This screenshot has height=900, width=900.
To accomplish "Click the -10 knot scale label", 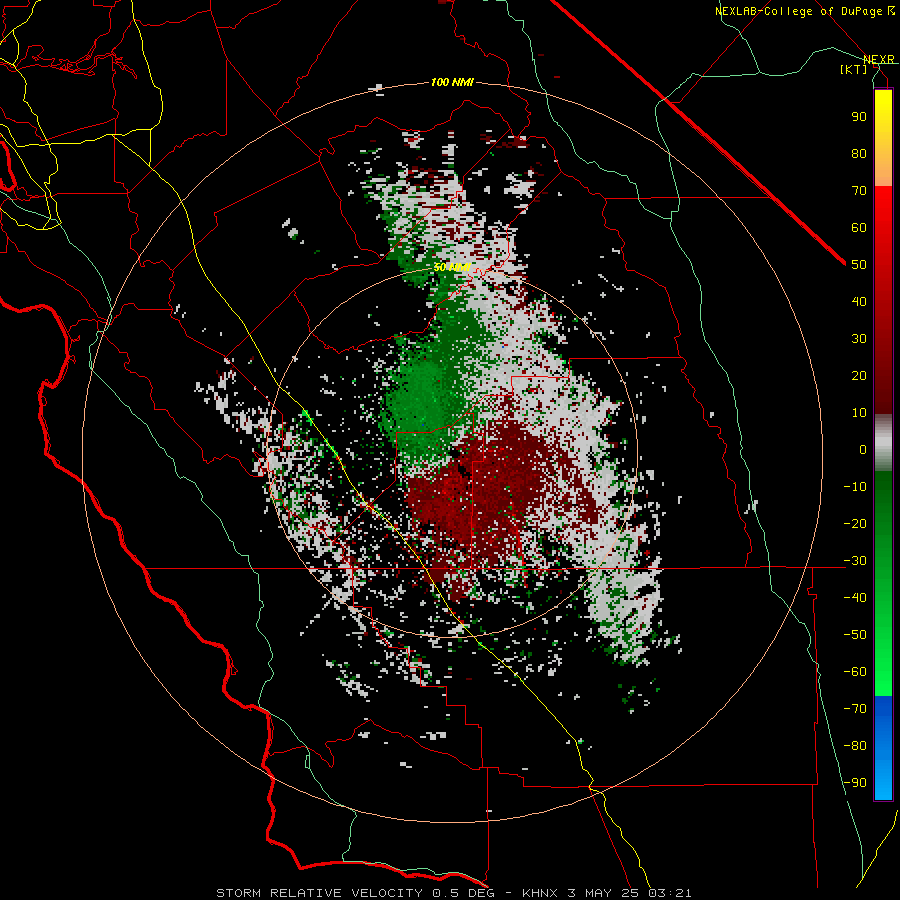I will [855, 487].
